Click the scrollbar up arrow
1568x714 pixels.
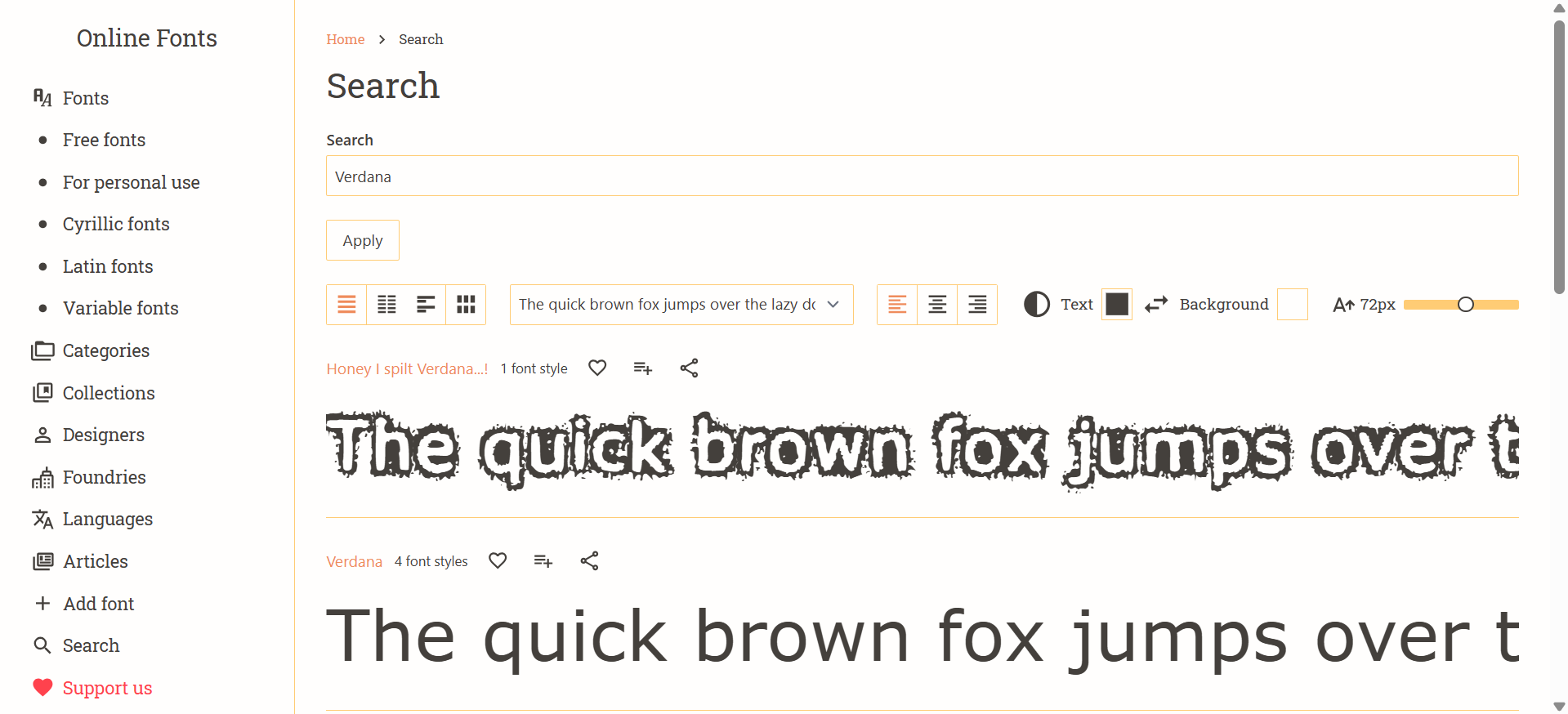(1559, 8)
